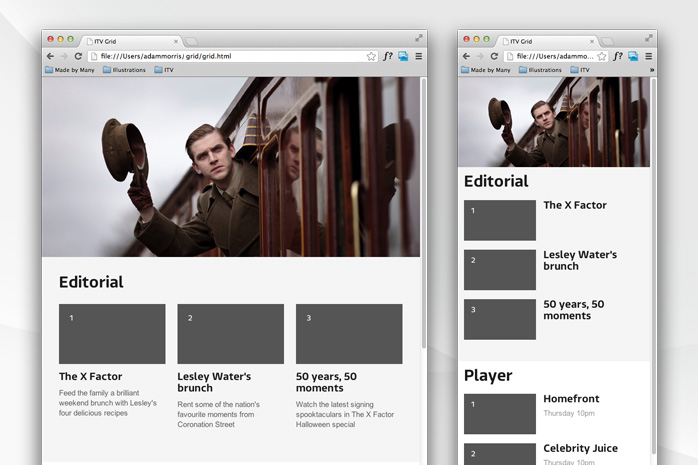This screenshot has width=698, height=465.
Task: Open the ITV bookmark folder in the left window
Action: (164, 70)
